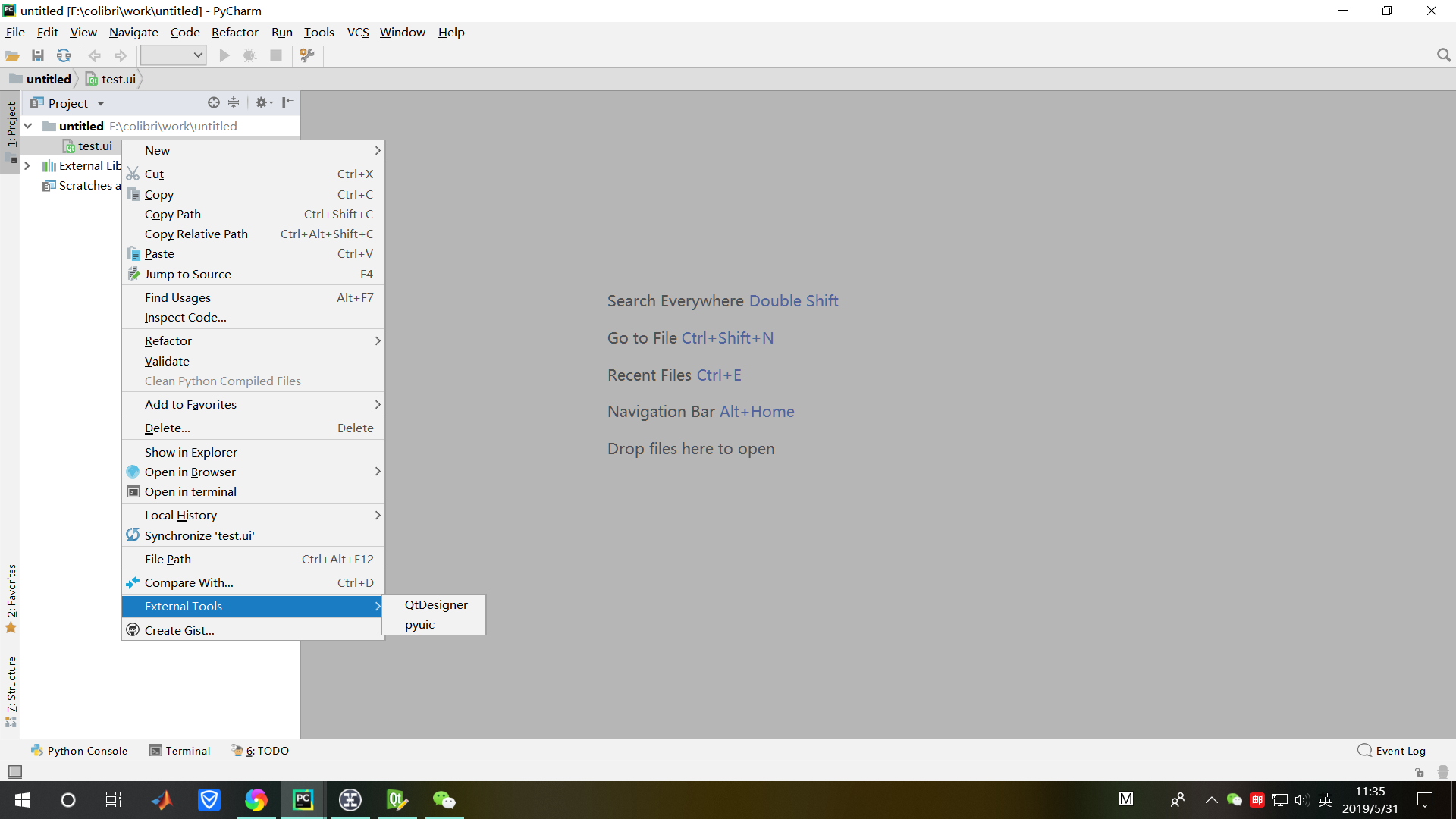Click the Search Everywhere magnifier icon
Screen dimensions: 1456x819
click(x=1443, y=55)
